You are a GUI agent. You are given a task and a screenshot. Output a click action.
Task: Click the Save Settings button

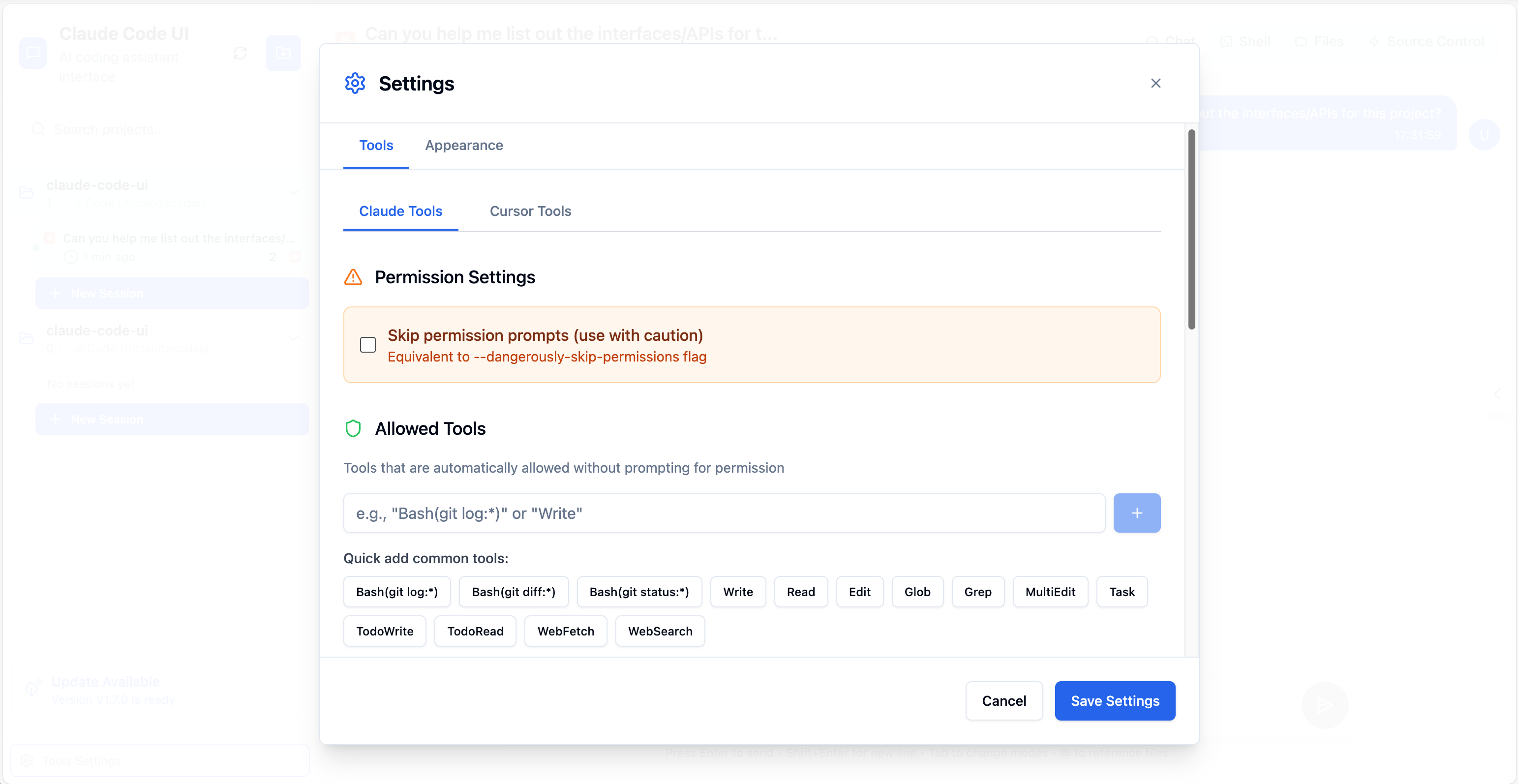1114,700
